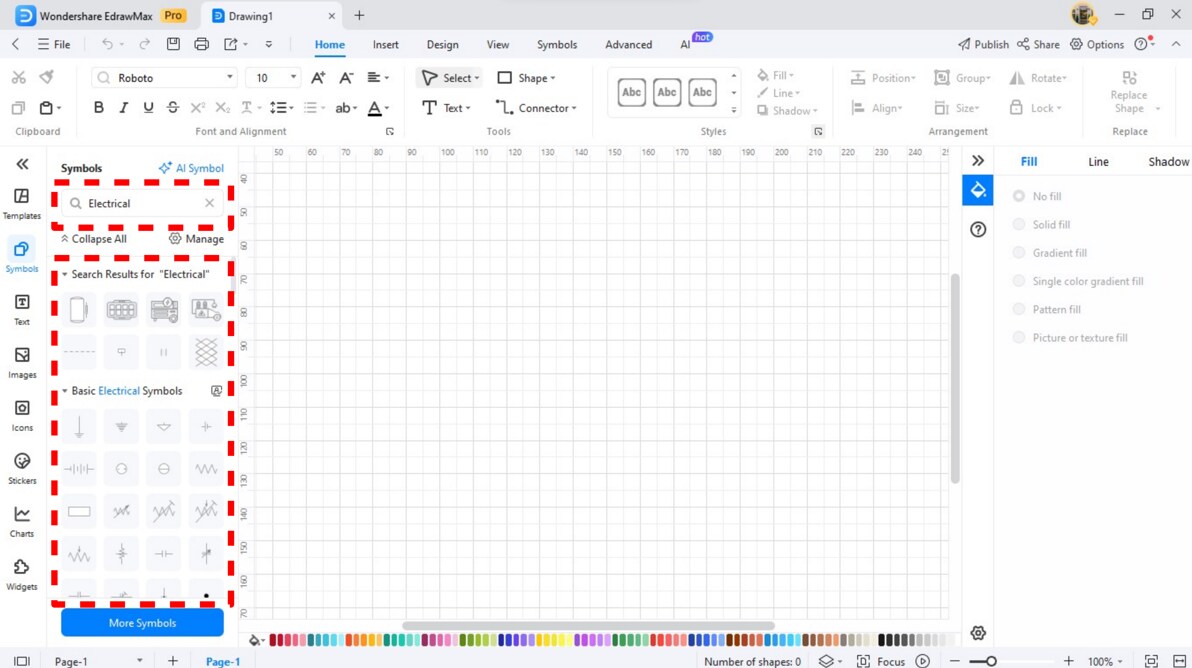Open the Line tab in right panel

1098,161
